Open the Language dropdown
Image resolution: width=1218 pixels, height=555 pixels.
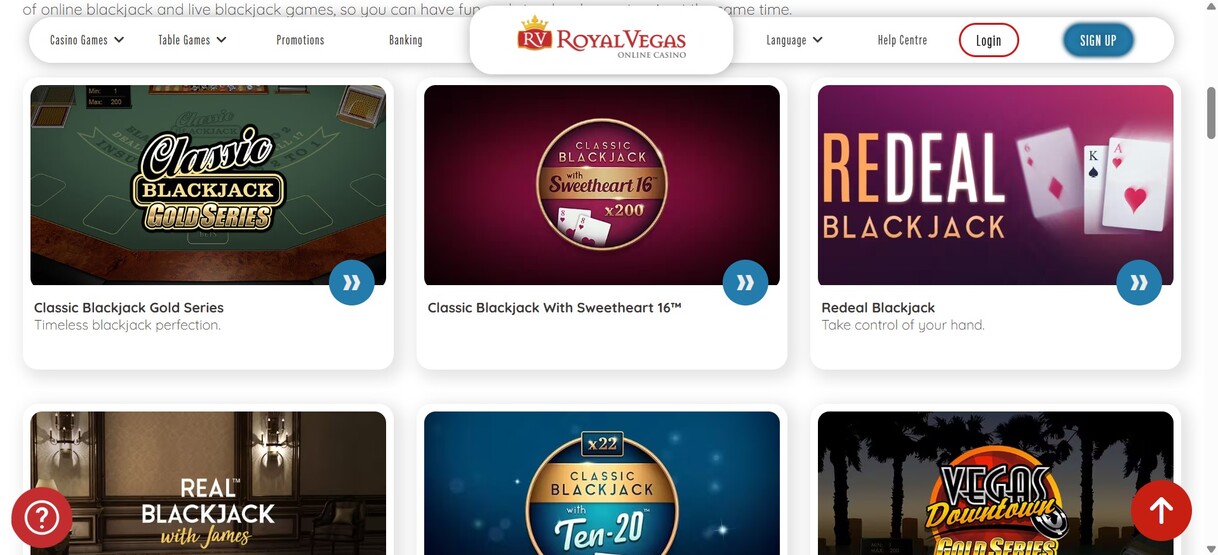pyautogui.click(x=795, y=40)
